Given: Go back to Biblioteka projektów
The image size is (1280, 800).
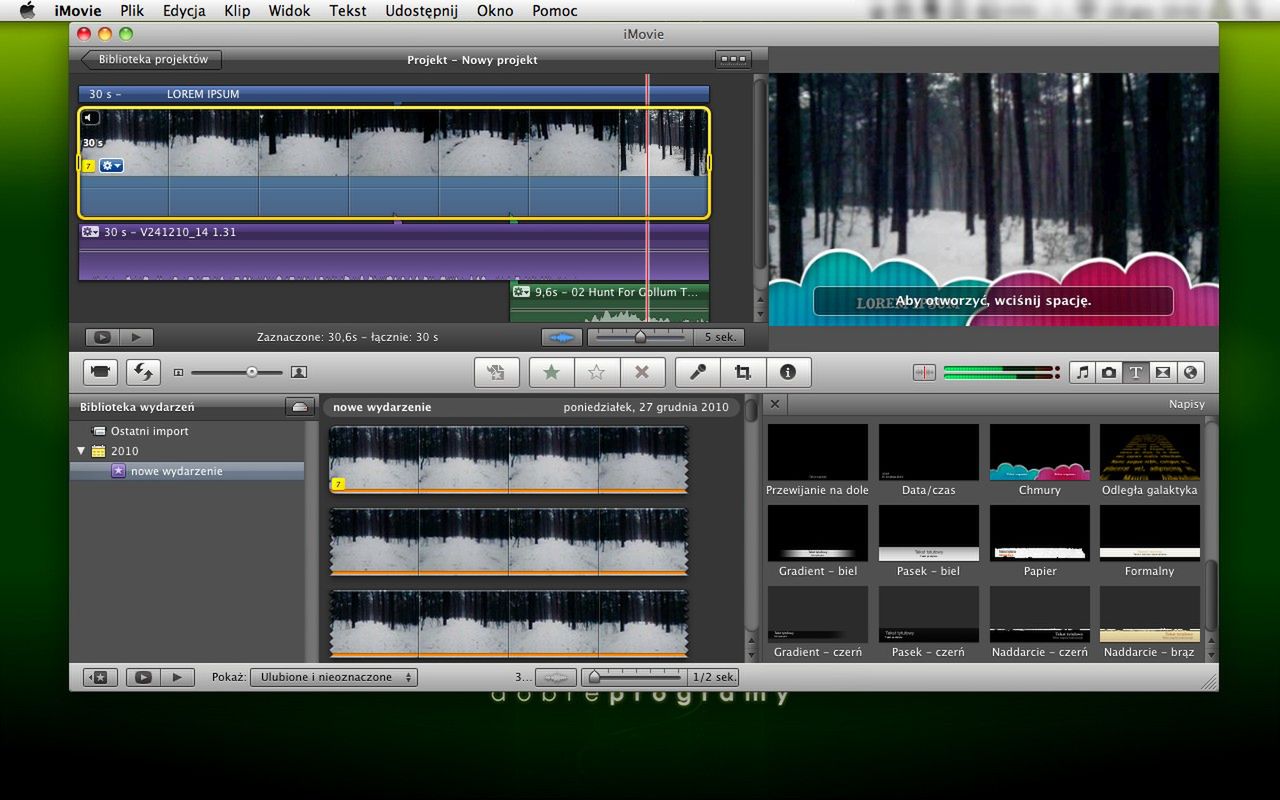Looking at the screenshot, I should [152, 60].
